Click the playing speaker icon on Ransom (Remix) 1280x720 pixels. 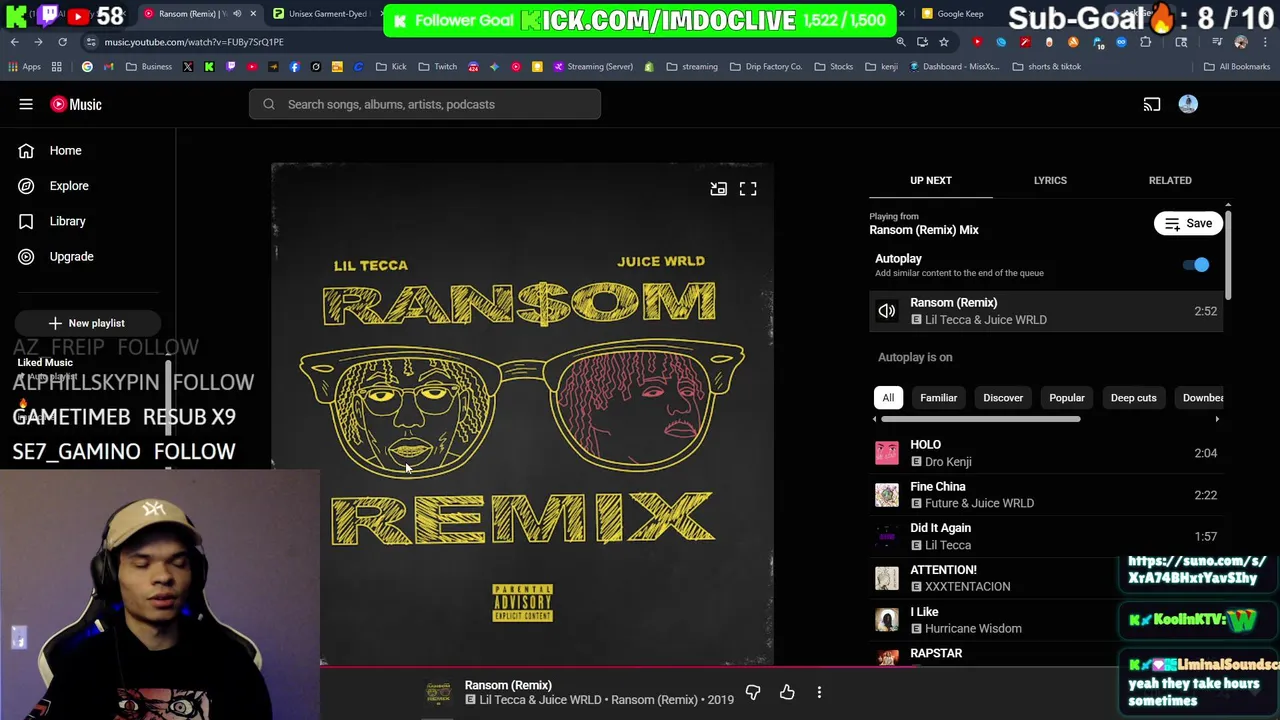[887, 311]
